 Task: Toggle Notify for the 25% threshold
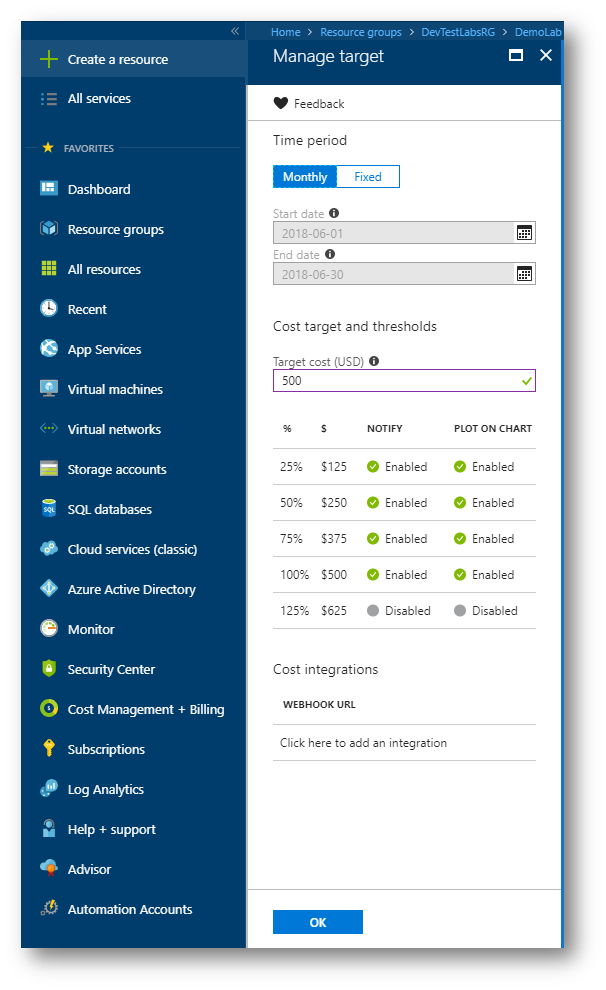[x=373, y=467]
